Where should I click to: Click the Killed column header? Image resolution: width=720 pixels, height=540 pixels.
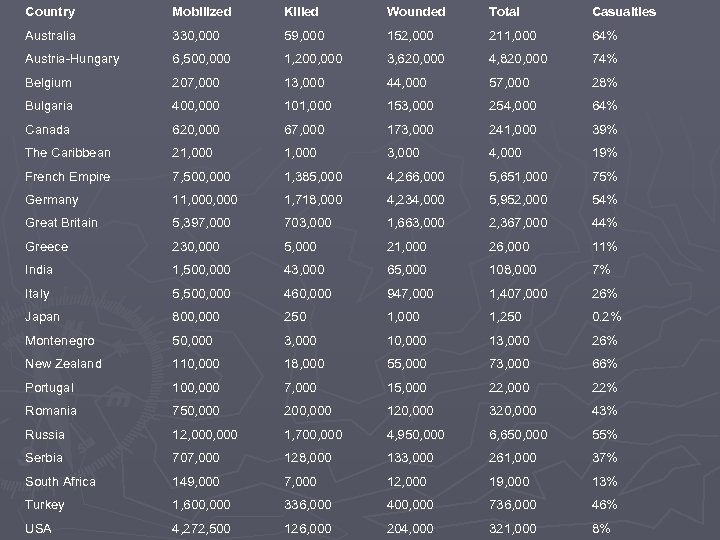point(301,12)
